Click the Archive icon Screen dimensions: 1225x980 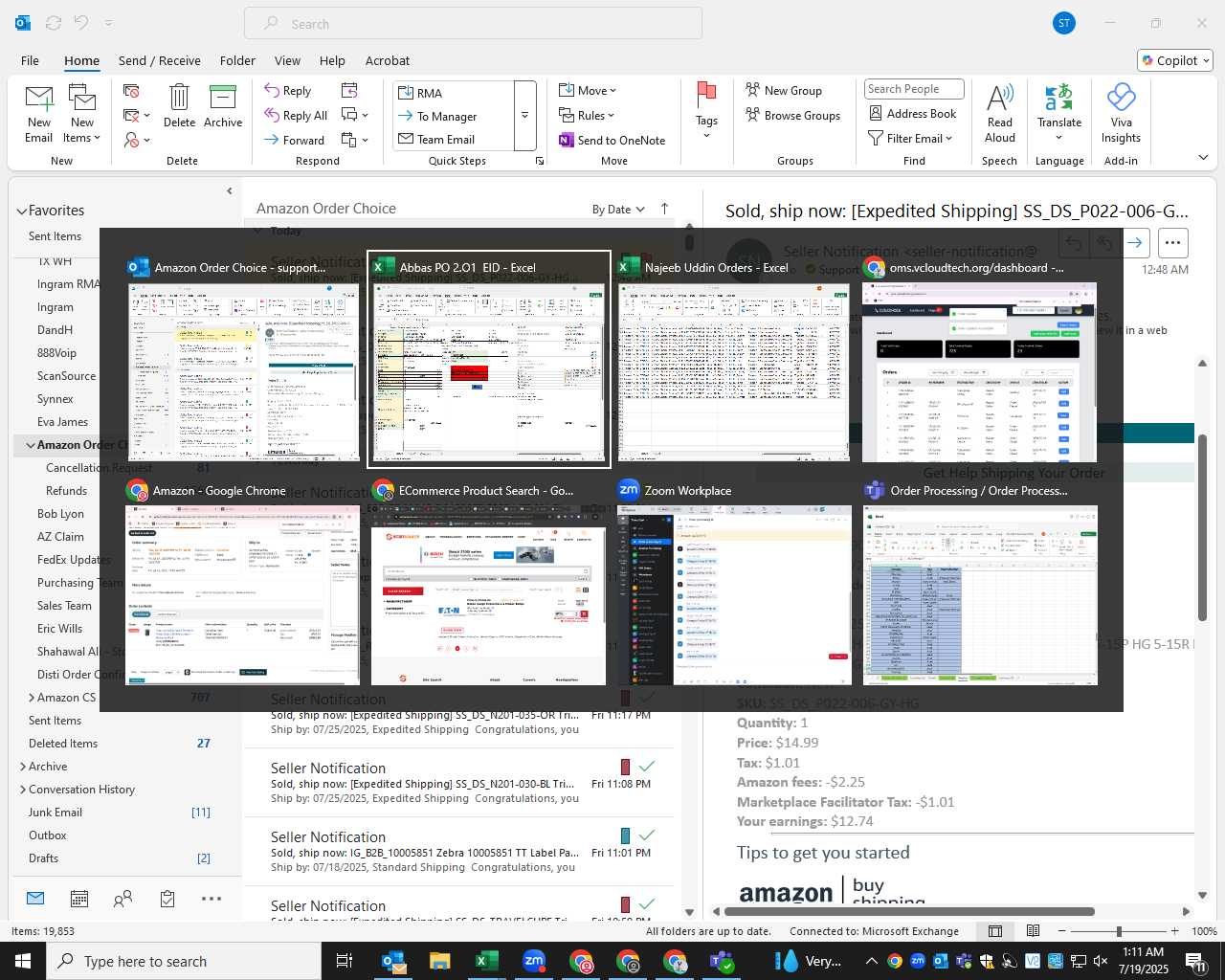click(x=223, y=99)
